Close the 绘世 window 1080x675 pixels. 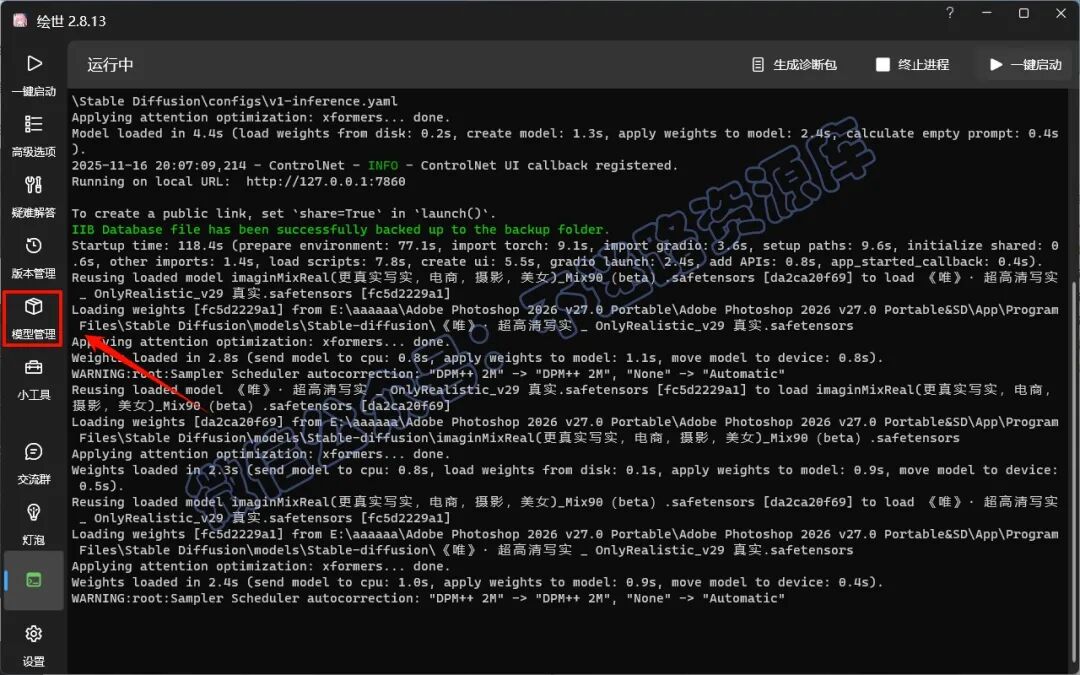(1061, 13)
